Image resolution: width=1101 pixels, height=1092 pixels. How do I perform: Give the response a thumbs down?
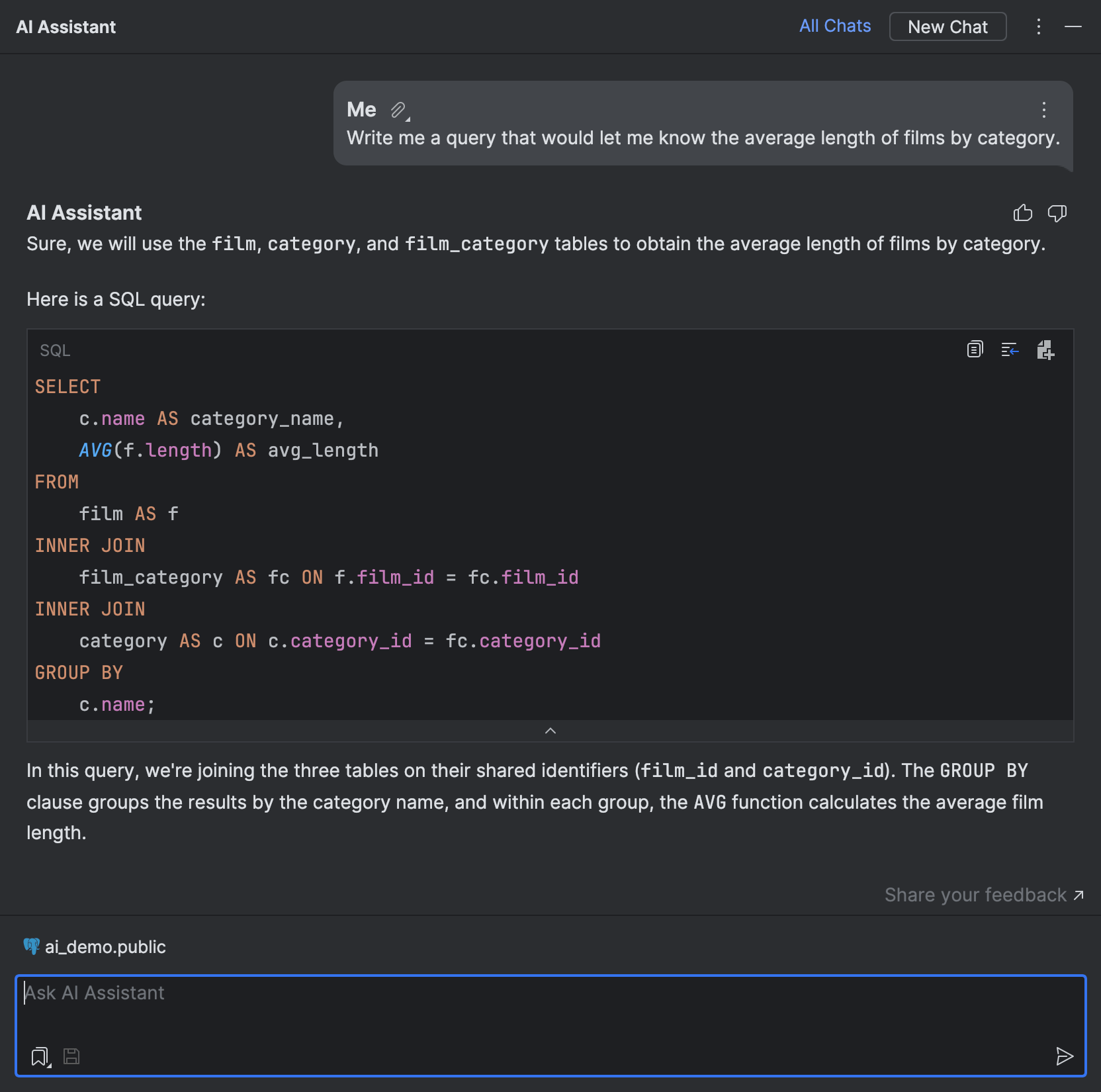pyautogui.click(x=1057, y=213)
